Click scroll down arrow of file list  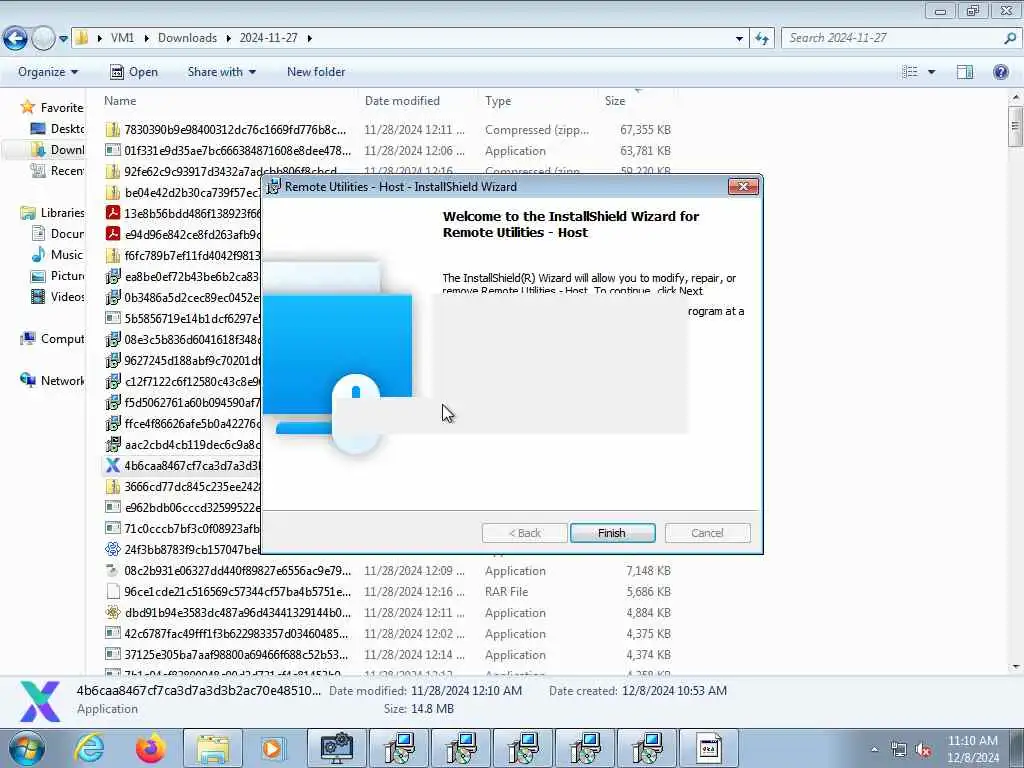tap(1016, 667)
